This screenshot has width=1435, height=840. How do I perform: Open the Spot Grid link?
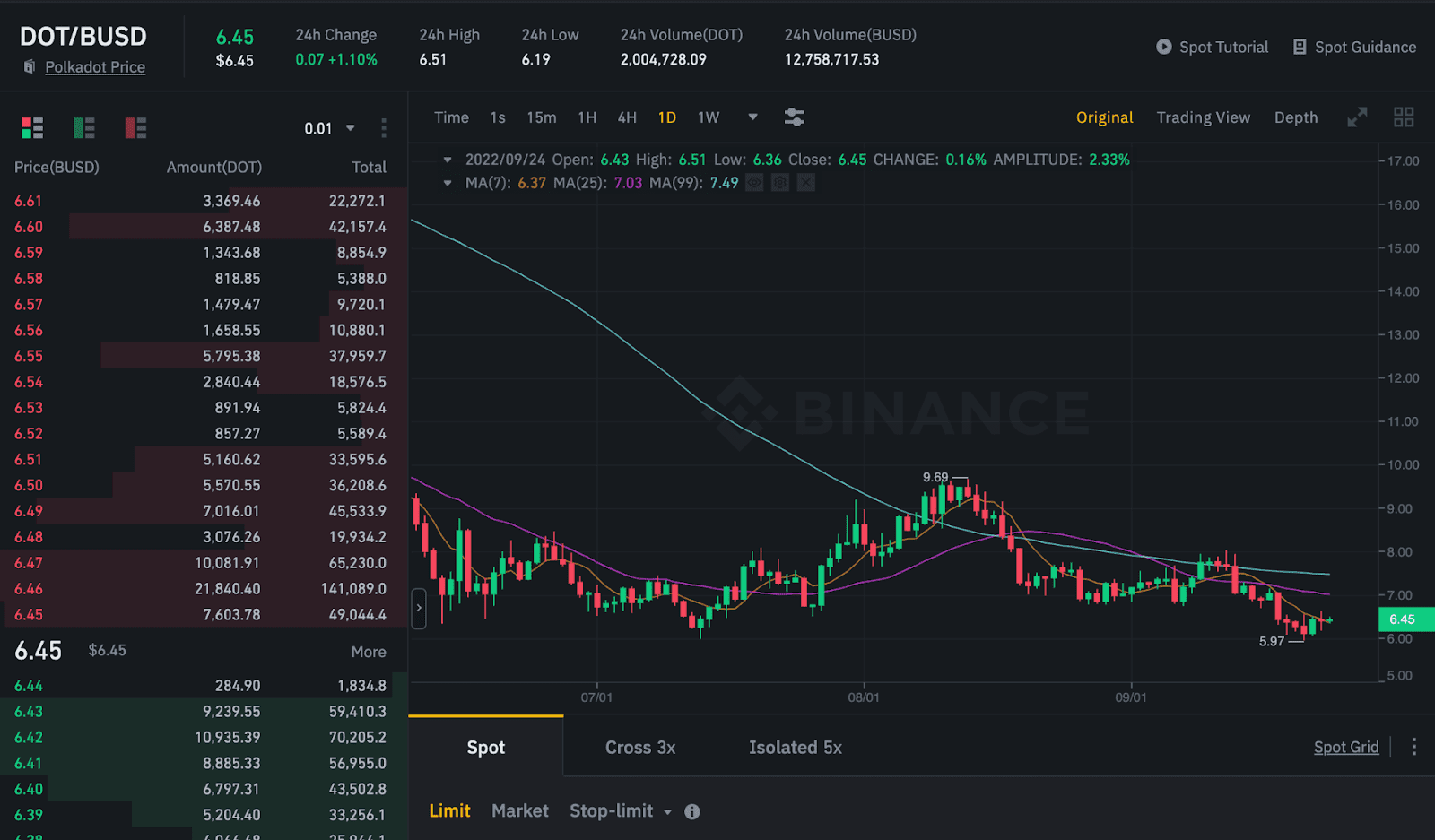pyautogui.click(x=1346, y=747)
